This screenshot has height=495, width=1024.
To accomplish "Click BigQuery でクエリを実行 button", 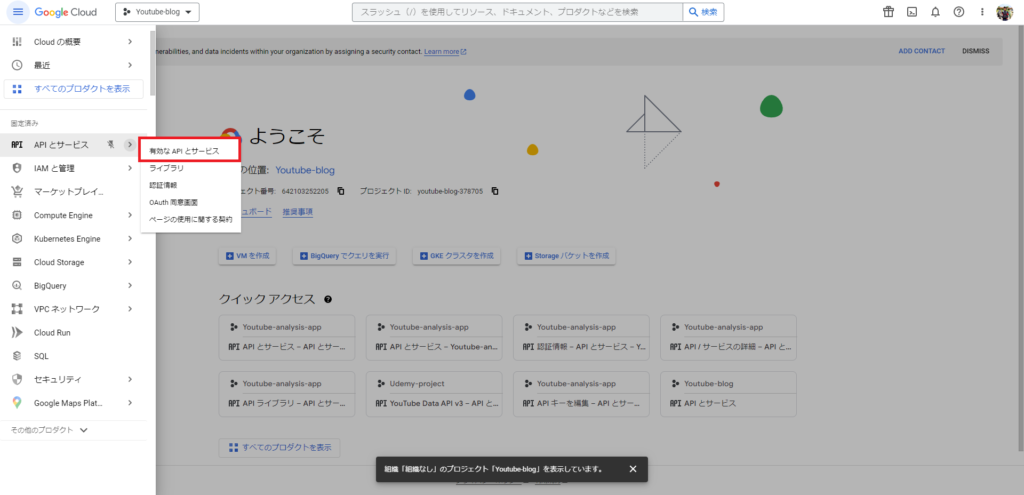I will pos(344,256).
